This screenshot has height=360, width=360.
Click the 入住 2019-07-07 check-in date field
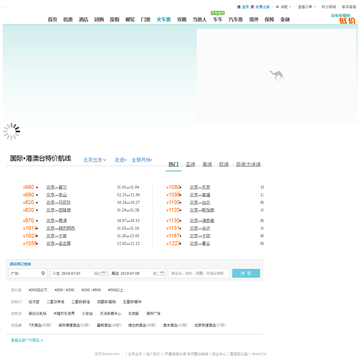tap(78, 273)
